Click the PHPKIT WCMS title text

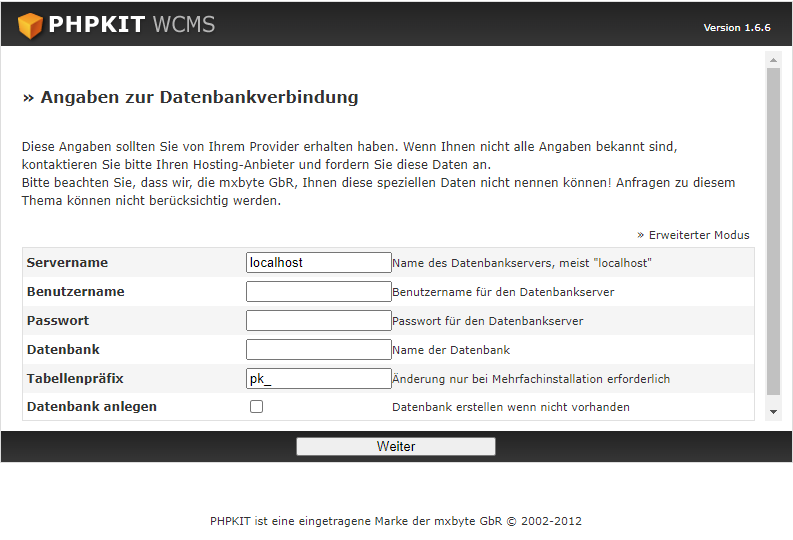pos(131,25)
